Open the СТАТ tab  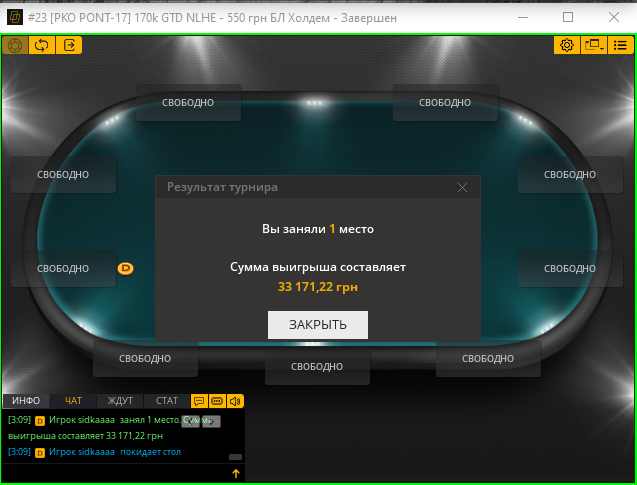[167, 401]
